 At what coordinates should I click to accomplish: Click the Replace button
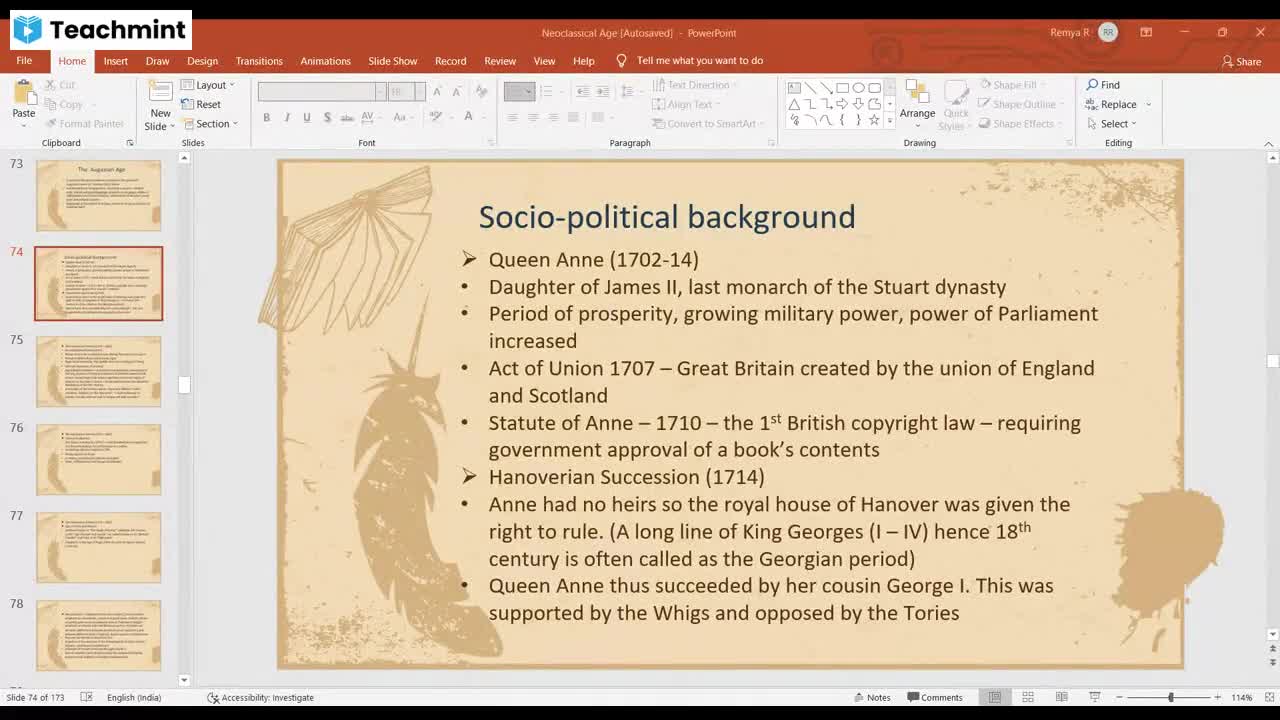(x=1111, y=105)
